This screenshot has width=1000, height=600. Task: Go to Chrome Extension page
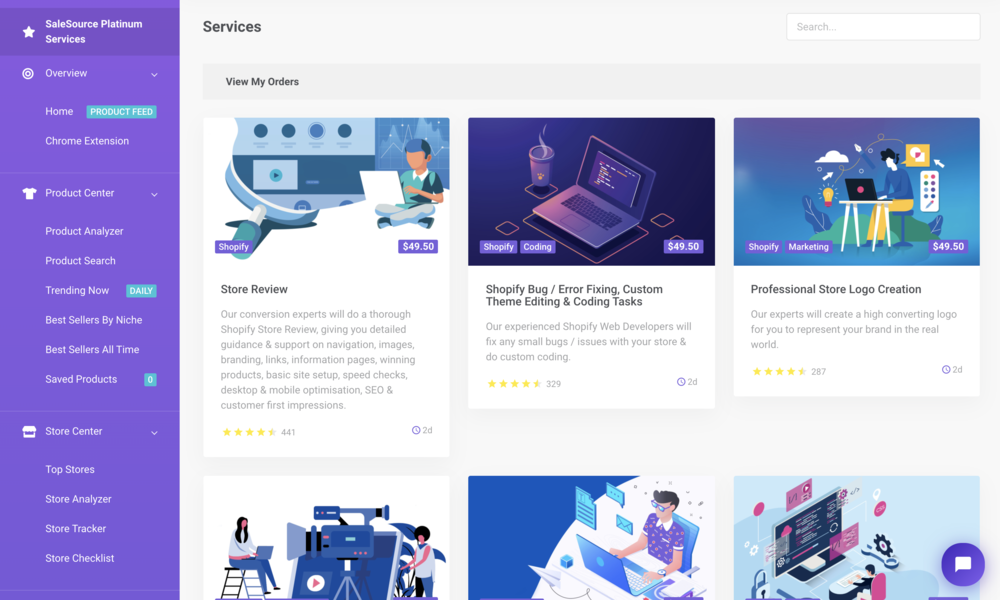(x=87, y=141)
